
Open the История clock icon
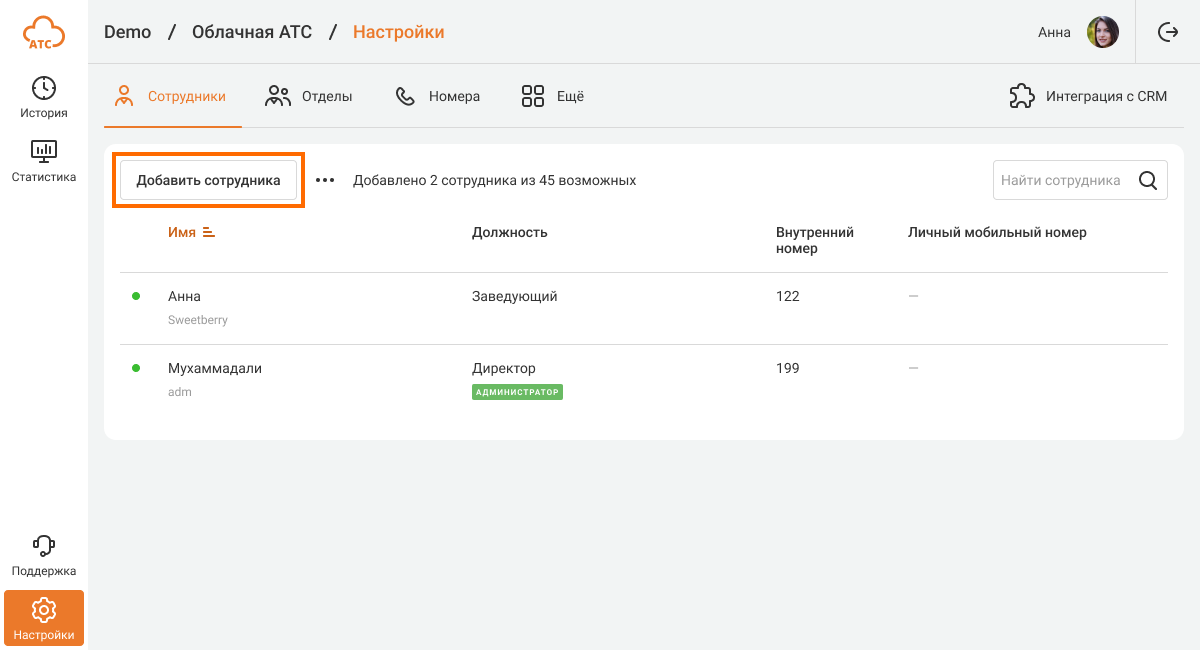[x=44, y=88]
